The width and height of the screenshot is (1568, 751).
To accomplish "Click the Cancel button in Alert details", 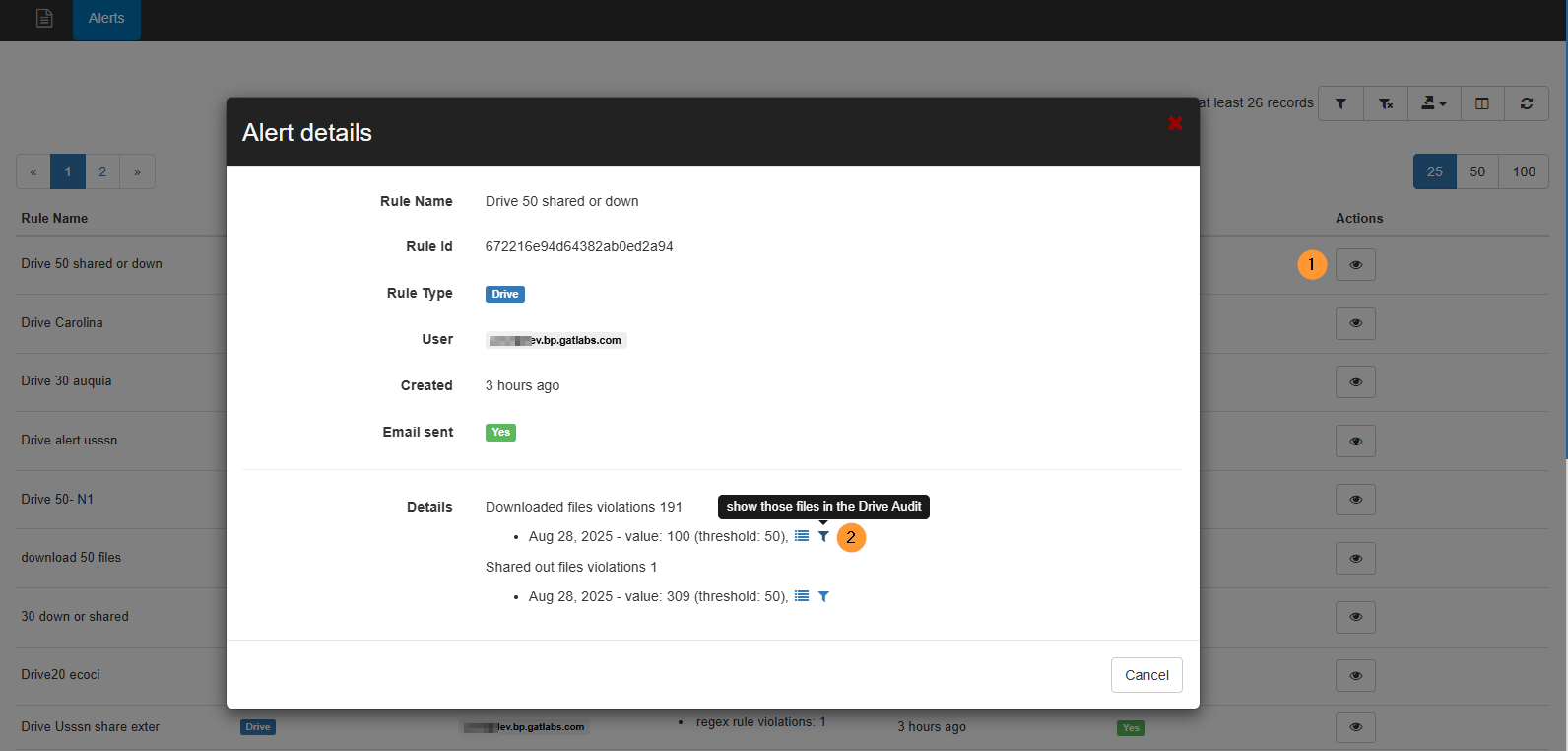I will (x=1146, y=675).
